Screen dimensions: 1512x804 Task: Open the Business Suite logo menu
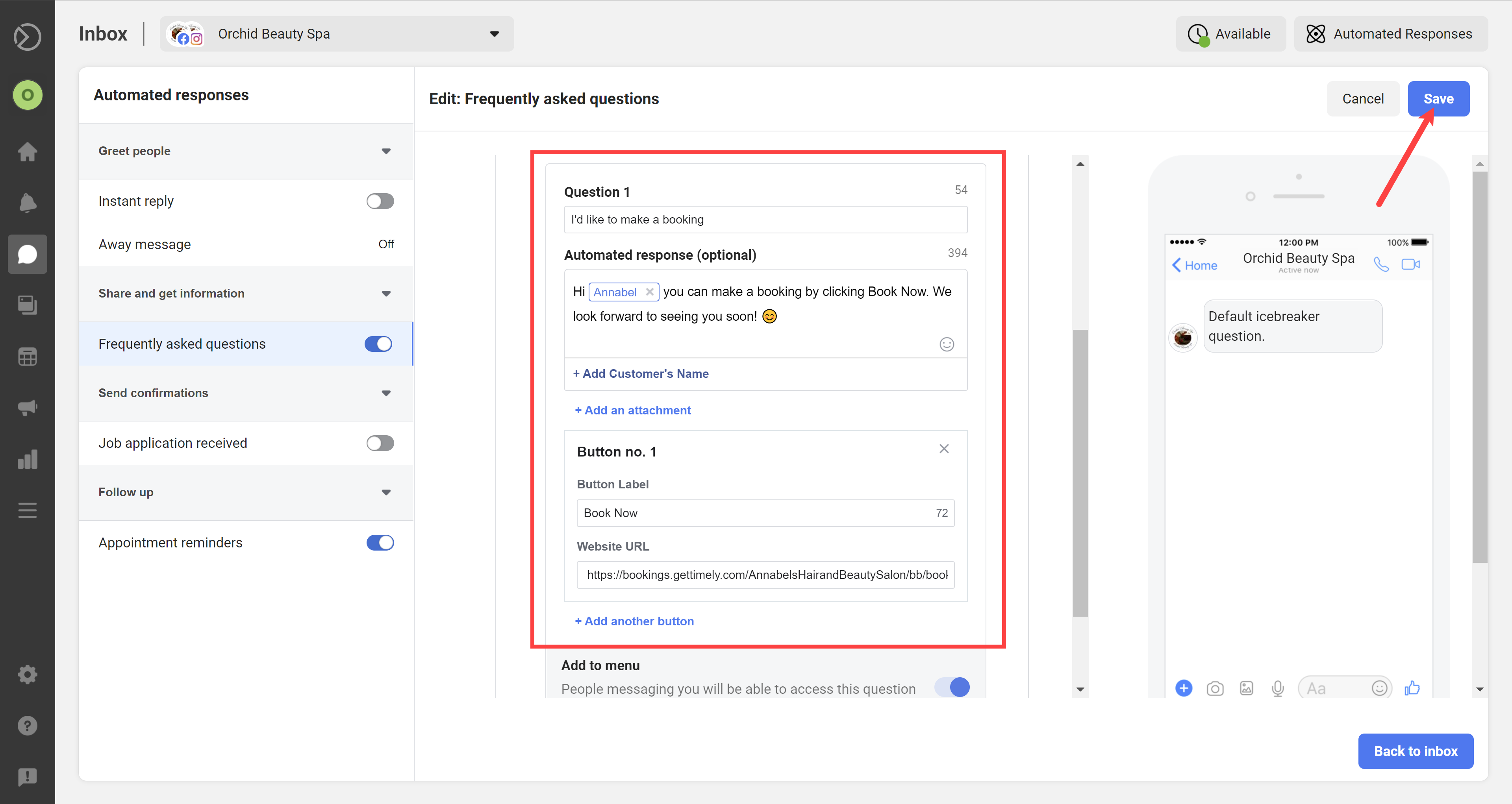click(x=27, y=36)
